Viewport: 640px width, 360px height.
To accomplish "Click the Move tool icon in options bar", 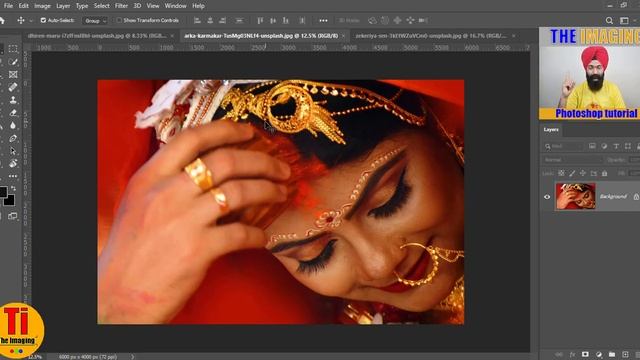I will coord(21,20).
